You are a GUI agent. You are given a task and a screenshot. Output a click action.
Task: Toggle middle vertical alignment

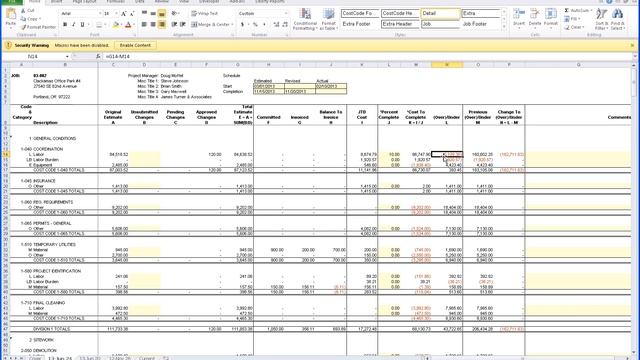point(153,13)
